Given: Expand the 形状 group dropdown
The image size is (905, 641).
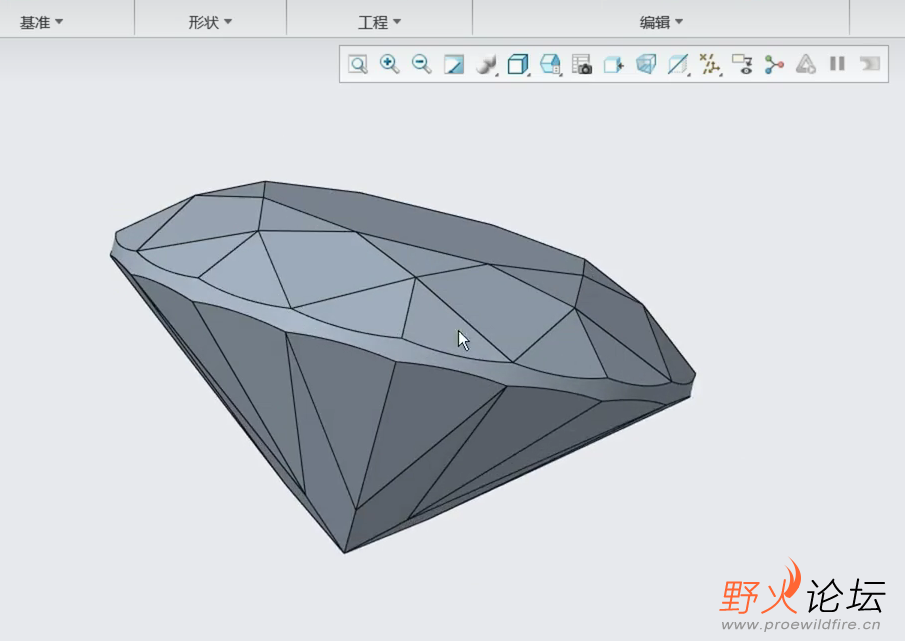Looking at the screenshot, I should click(210, 22).
